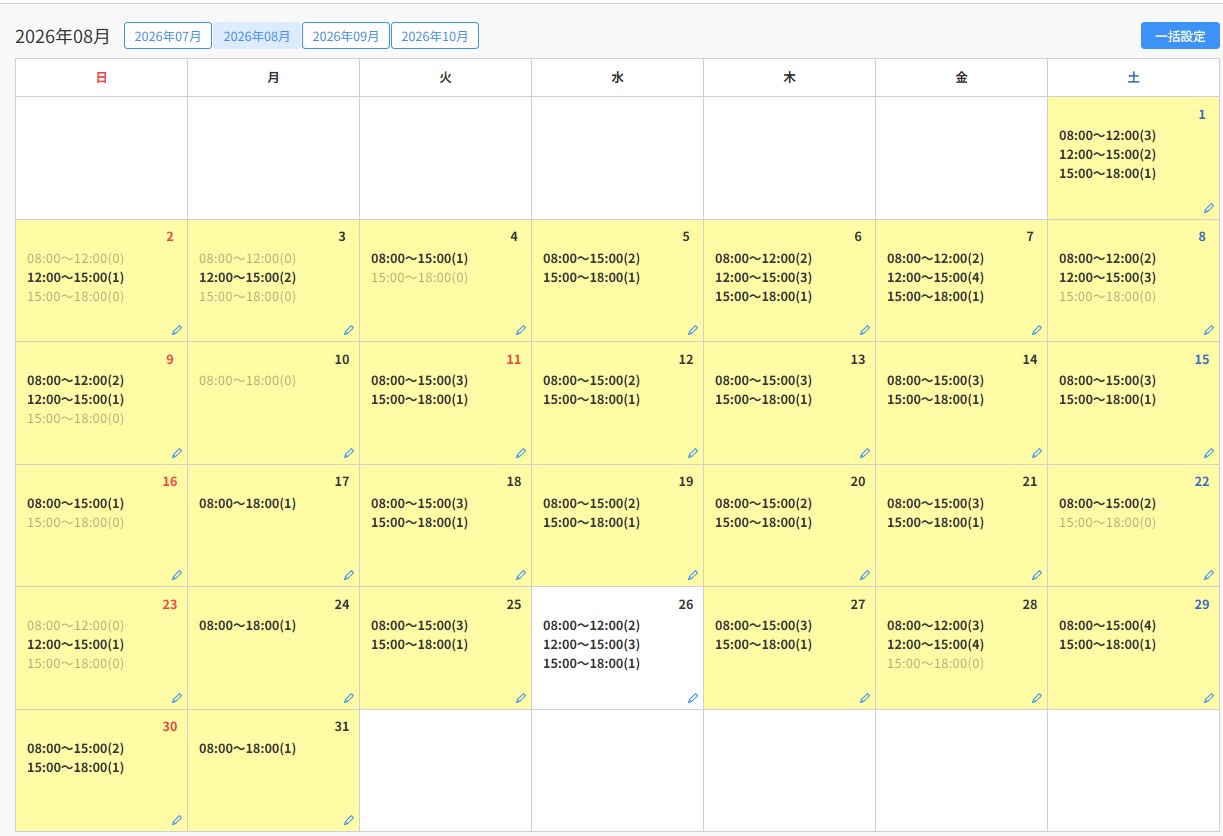Open the 2026年10月 month tab
This screenshot has height=836, width=1223.
(x=435, y=36)
